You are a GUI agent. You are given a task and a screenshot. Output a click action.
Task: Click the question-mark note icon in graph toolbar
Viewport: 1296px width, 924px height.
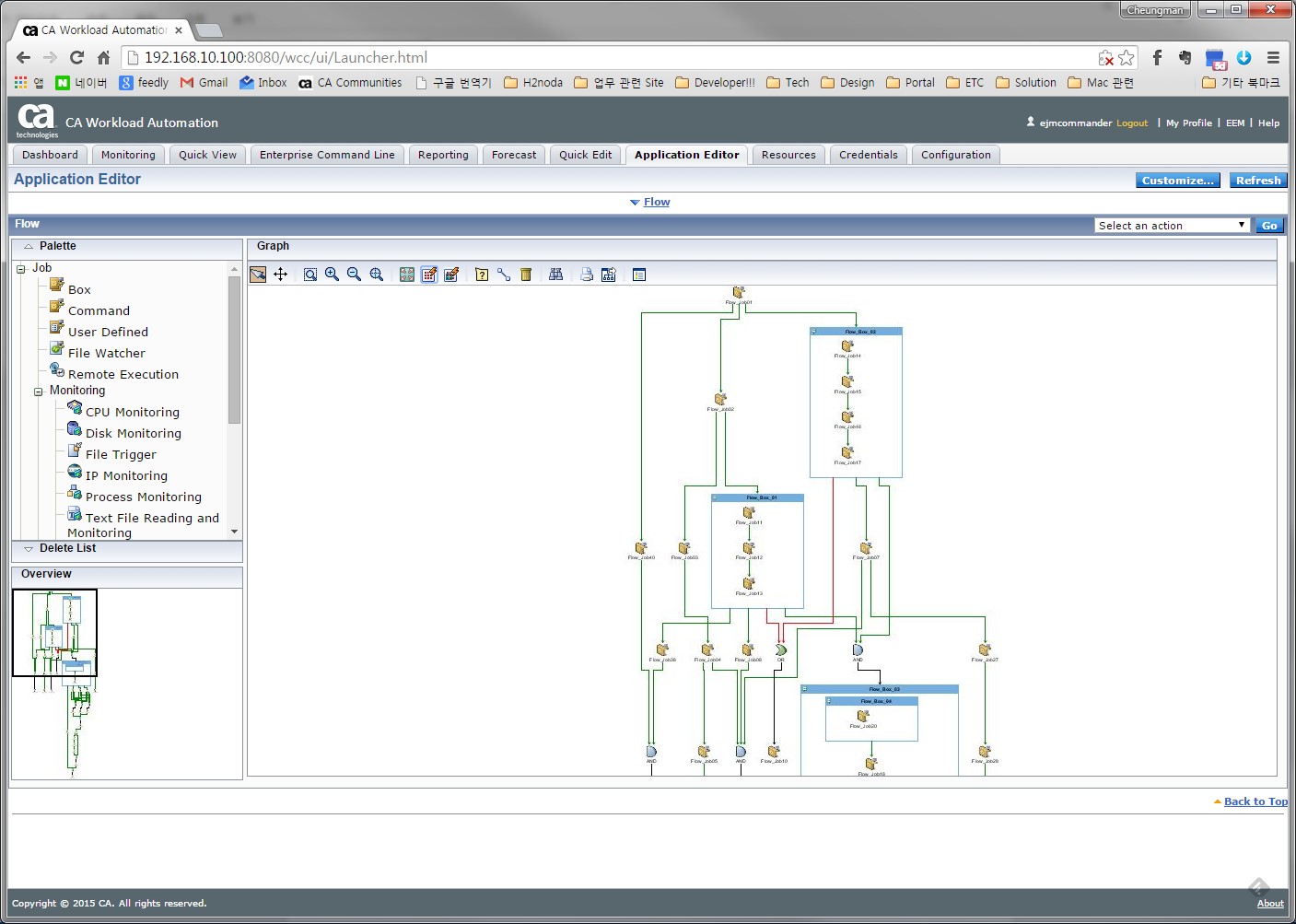[x=482, y=275]
